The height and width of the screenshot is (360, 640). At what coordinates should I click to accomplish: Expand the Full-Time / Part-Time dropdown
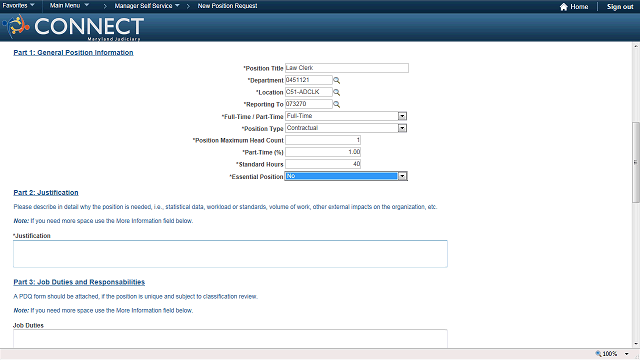pos(402,116)
